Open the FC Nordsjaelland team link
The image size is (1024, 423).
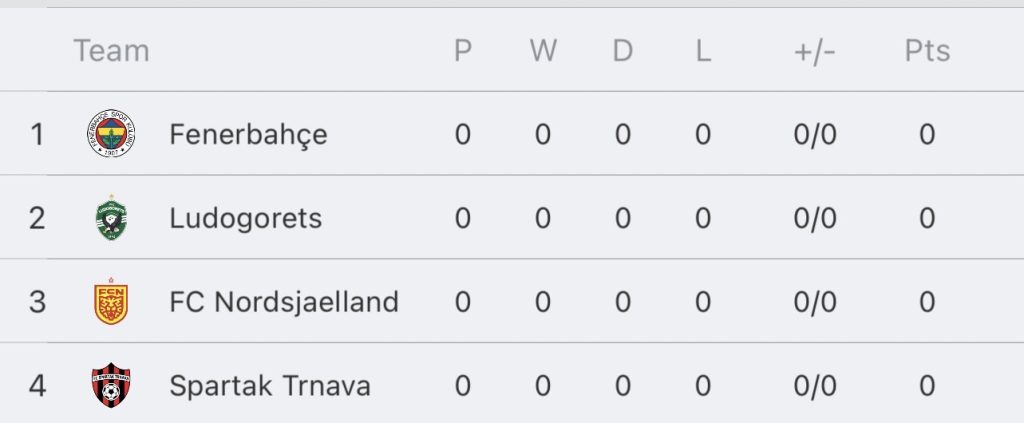(284, 302)
